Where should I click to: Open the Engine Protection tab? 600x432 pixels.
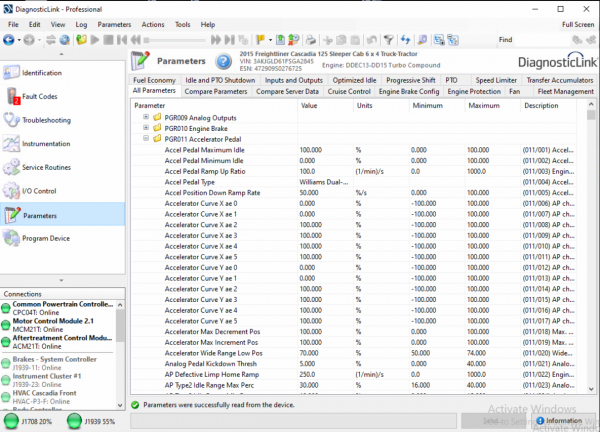click(474, 92)
